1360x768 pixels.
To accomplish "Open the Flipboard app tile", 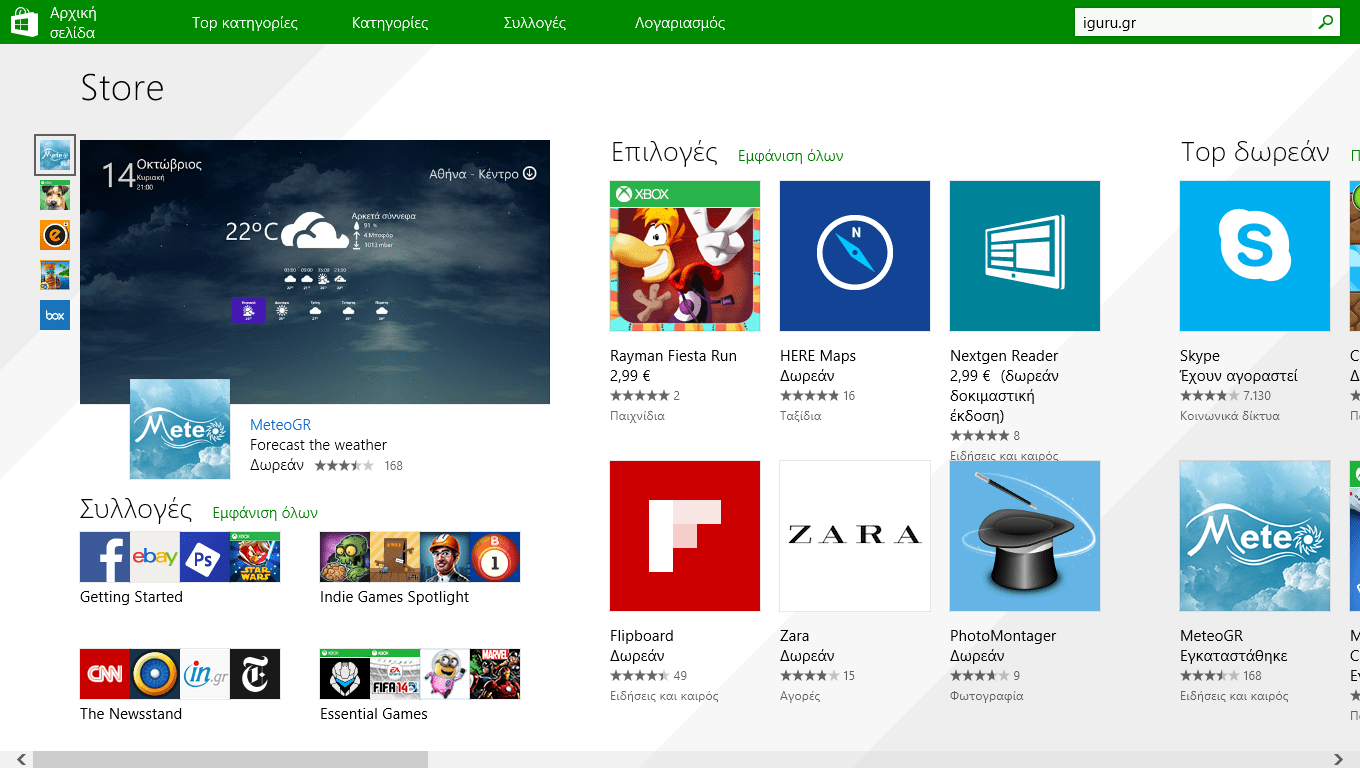I will pyautogui.click(x=684, y=536).
